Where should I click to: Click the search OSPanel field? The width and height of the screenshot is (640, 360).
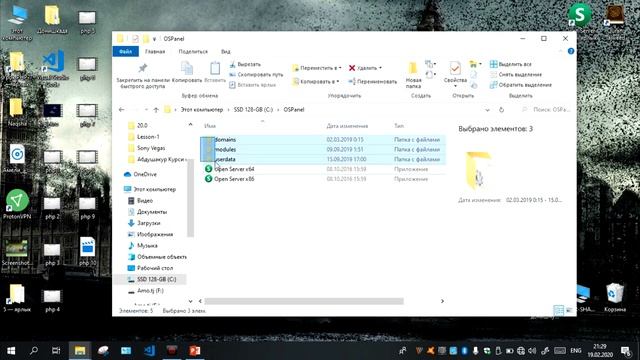[546, 110]
